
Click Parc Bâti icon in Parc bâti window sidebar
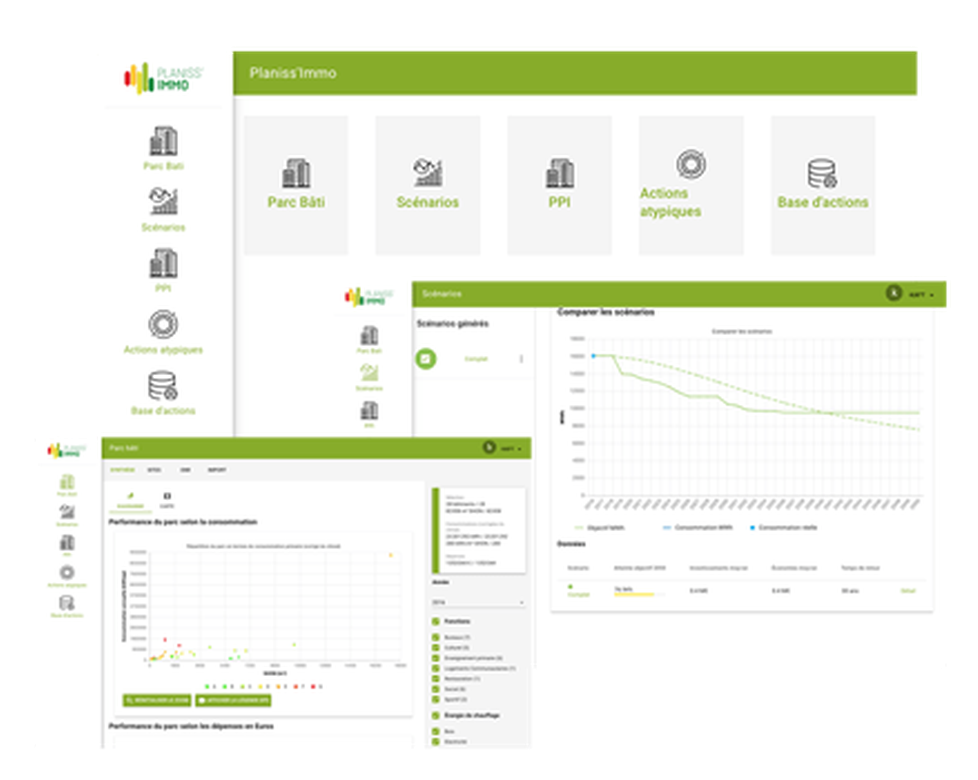click(67, 481)
